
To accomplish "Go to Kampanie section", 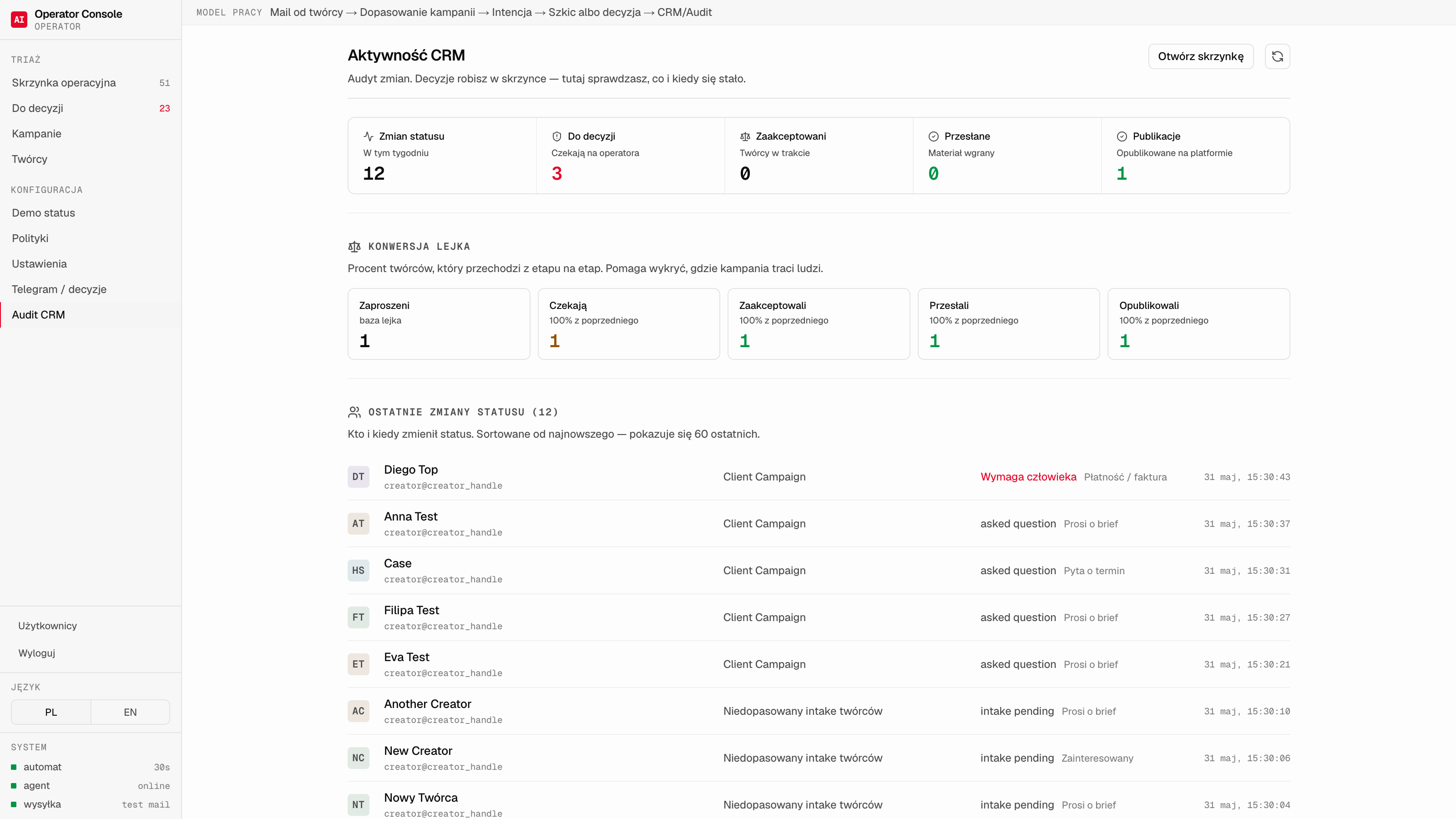I will click(91, 133).
